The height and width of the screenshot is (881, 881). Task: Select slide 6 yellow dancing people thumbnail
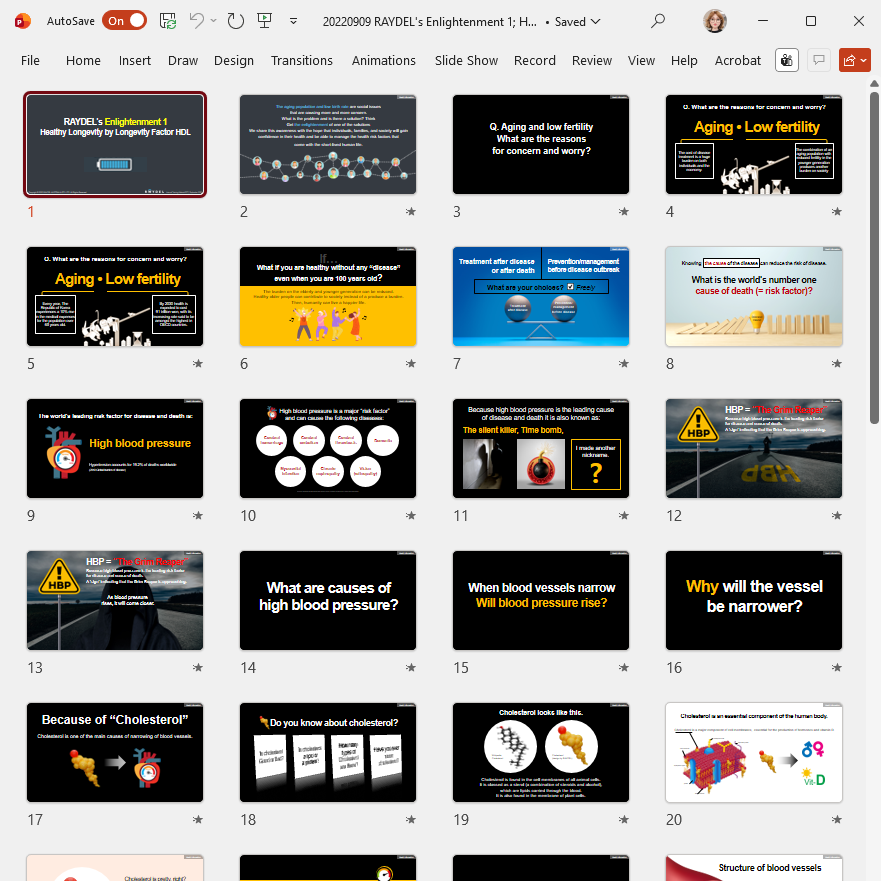pyautogui.click(x=328, y=297)
